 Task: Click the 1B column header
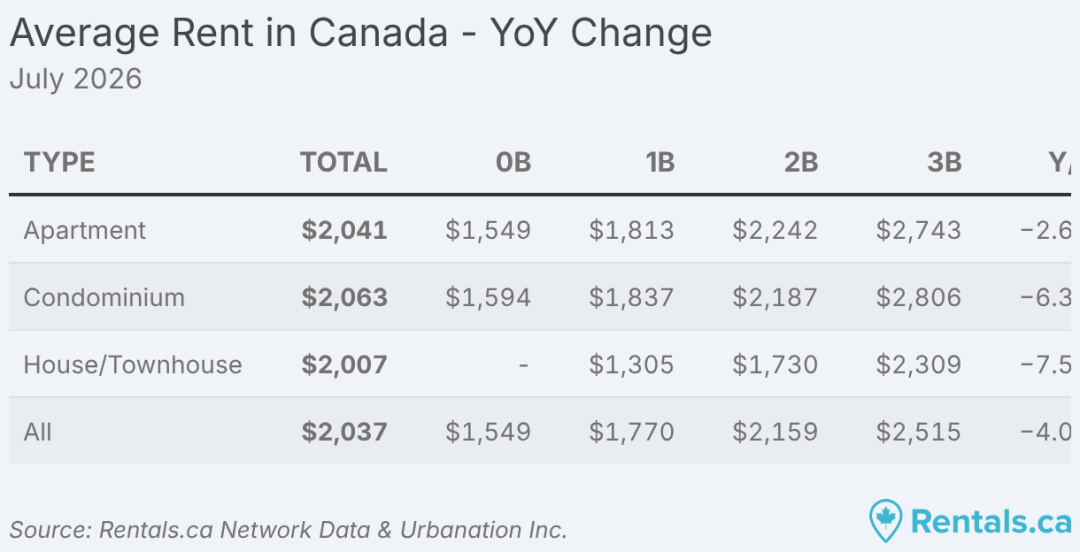(x=659, y=163)
